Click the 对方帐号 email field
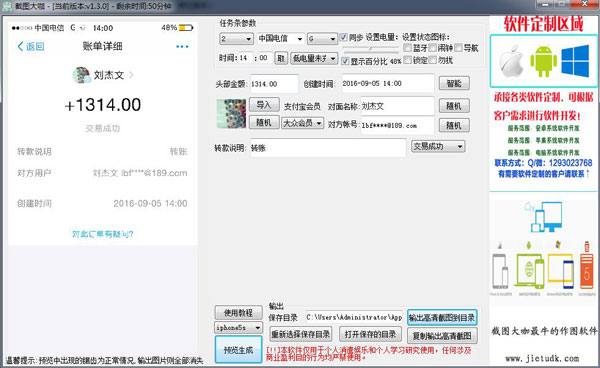600x368 pixels. [397, 125]
